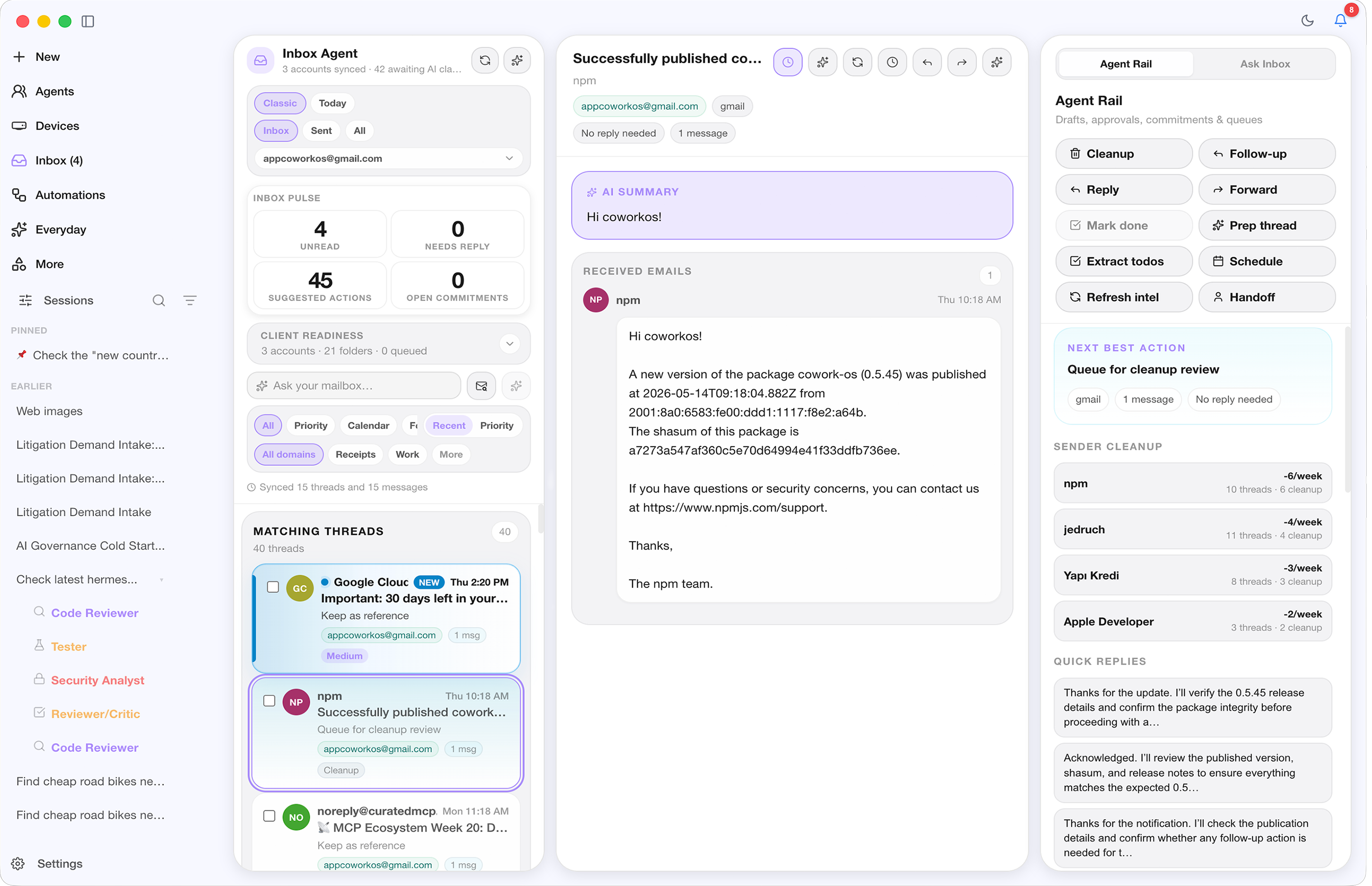Click the Follow-up button
Screen dimensions: 1372x886
click(x=1267, y=154)
